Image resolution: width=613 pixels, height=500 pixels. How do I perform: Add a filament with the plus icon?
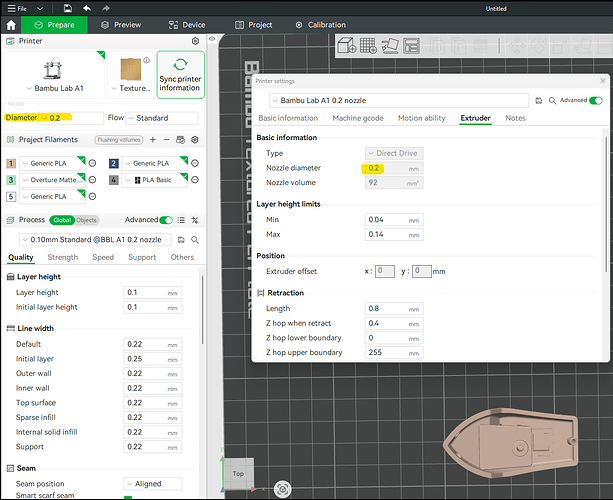153,140
